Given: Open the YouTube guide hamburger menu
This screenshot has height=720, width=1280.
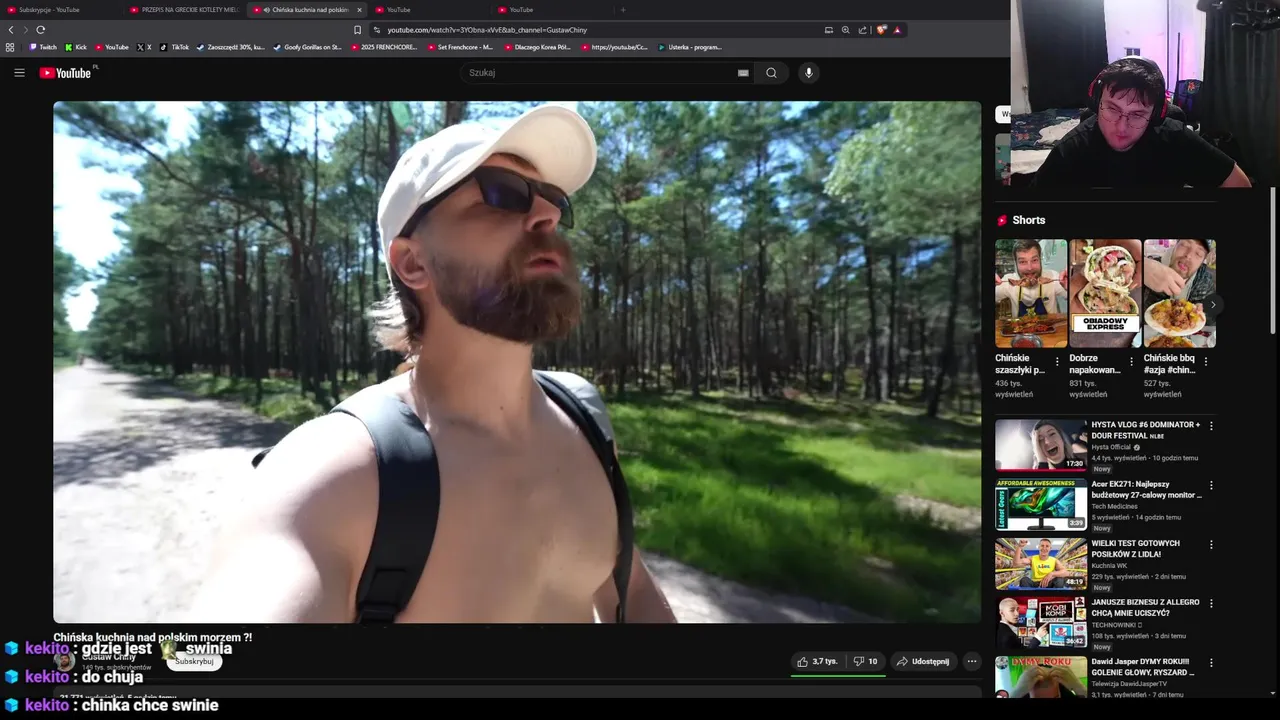Looking at the screenshot, I should [x=19, y=72].
